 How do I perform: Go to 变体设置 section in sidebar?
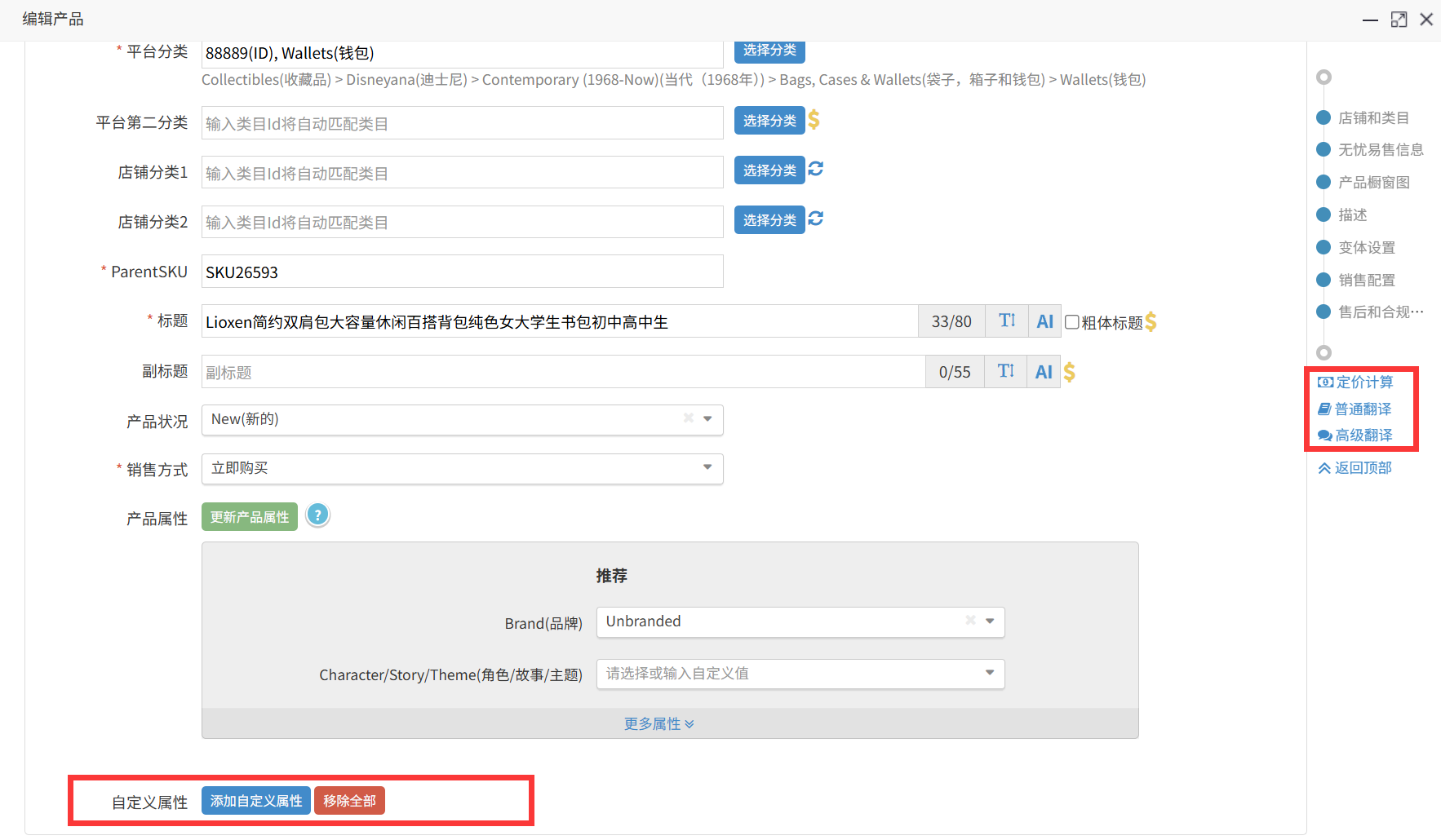click(x=1366, y=248)
